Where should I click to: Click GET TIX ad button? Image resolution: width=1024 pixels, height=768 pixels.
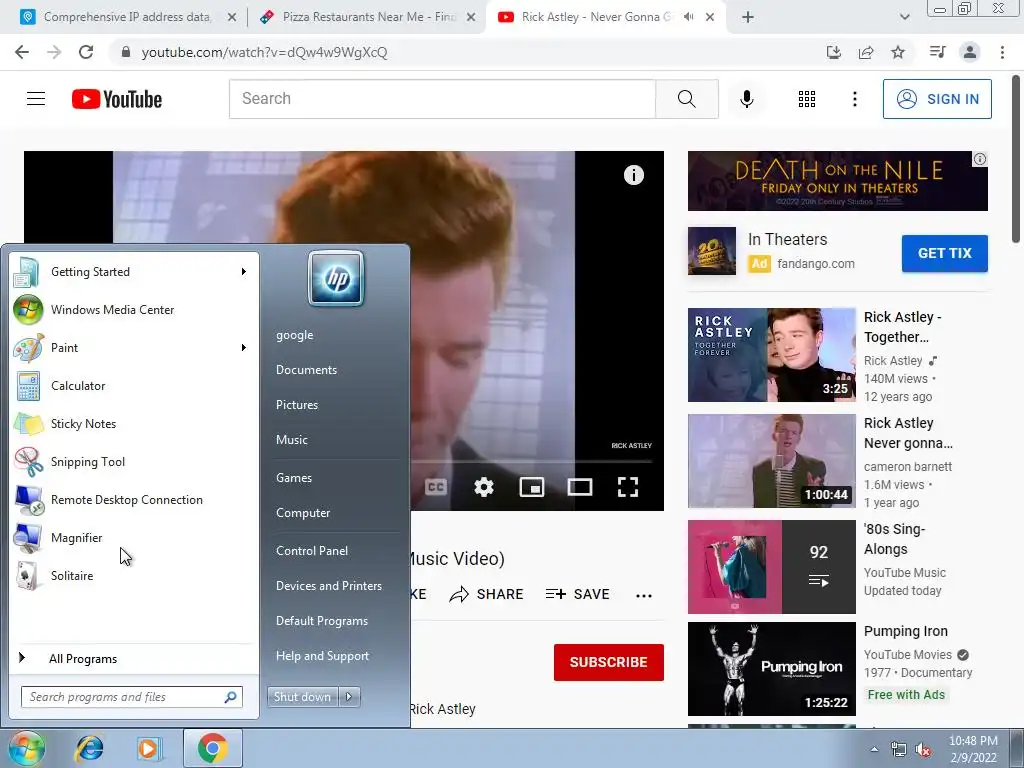(944, 253)
